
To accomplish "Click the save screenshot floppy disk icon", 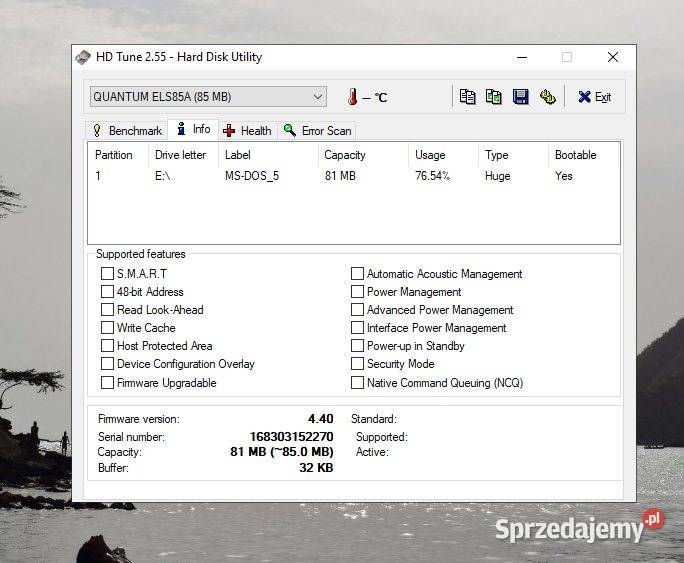I will [520, 96].
